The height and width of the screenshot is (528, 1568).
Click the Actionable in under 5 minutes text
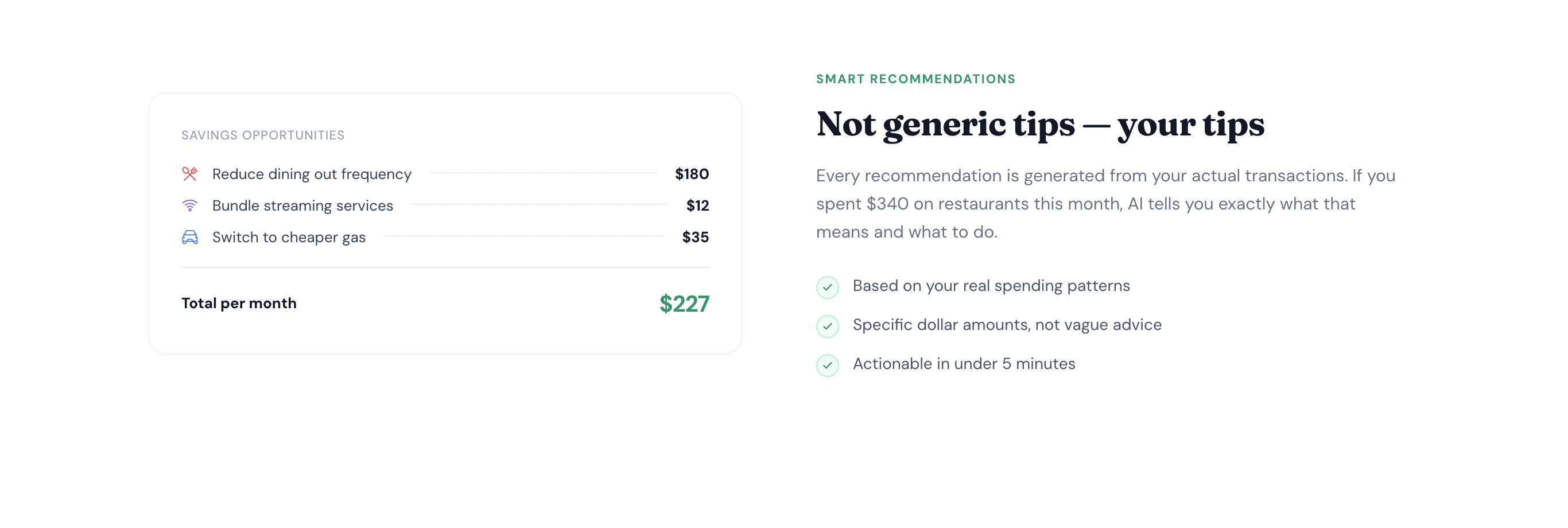pyautogui.click(x=964, y=363)
